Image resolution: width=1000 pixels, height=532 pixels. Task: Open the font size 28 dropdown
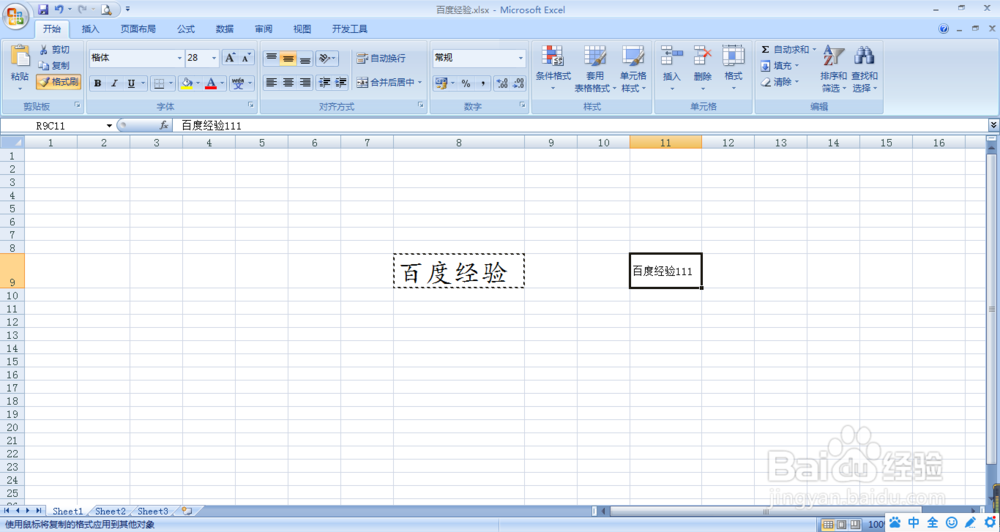(214, 58)
